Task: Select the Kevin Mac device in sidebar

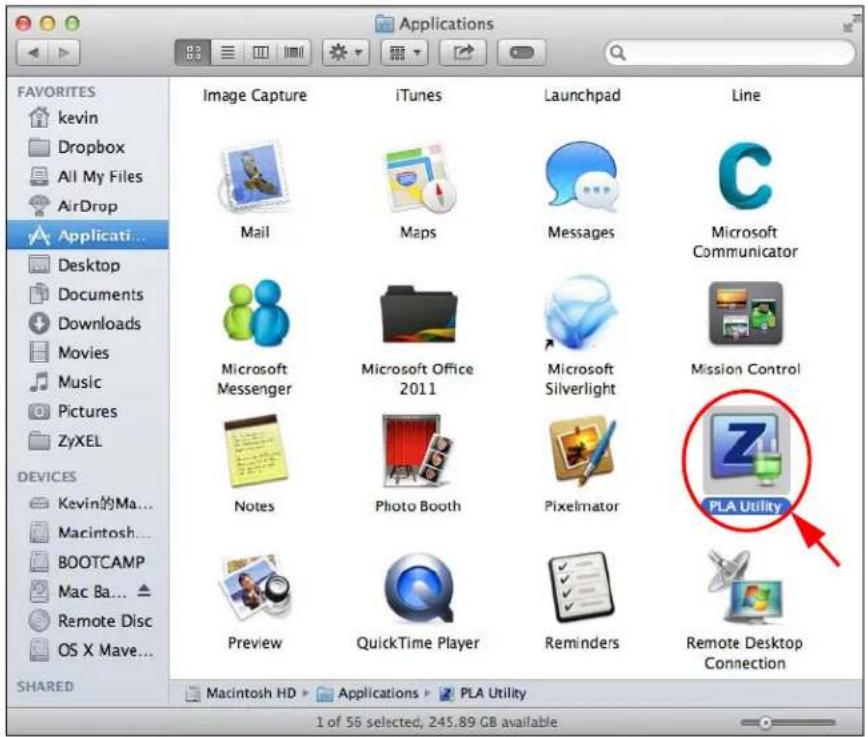Action: pos(87,503)
